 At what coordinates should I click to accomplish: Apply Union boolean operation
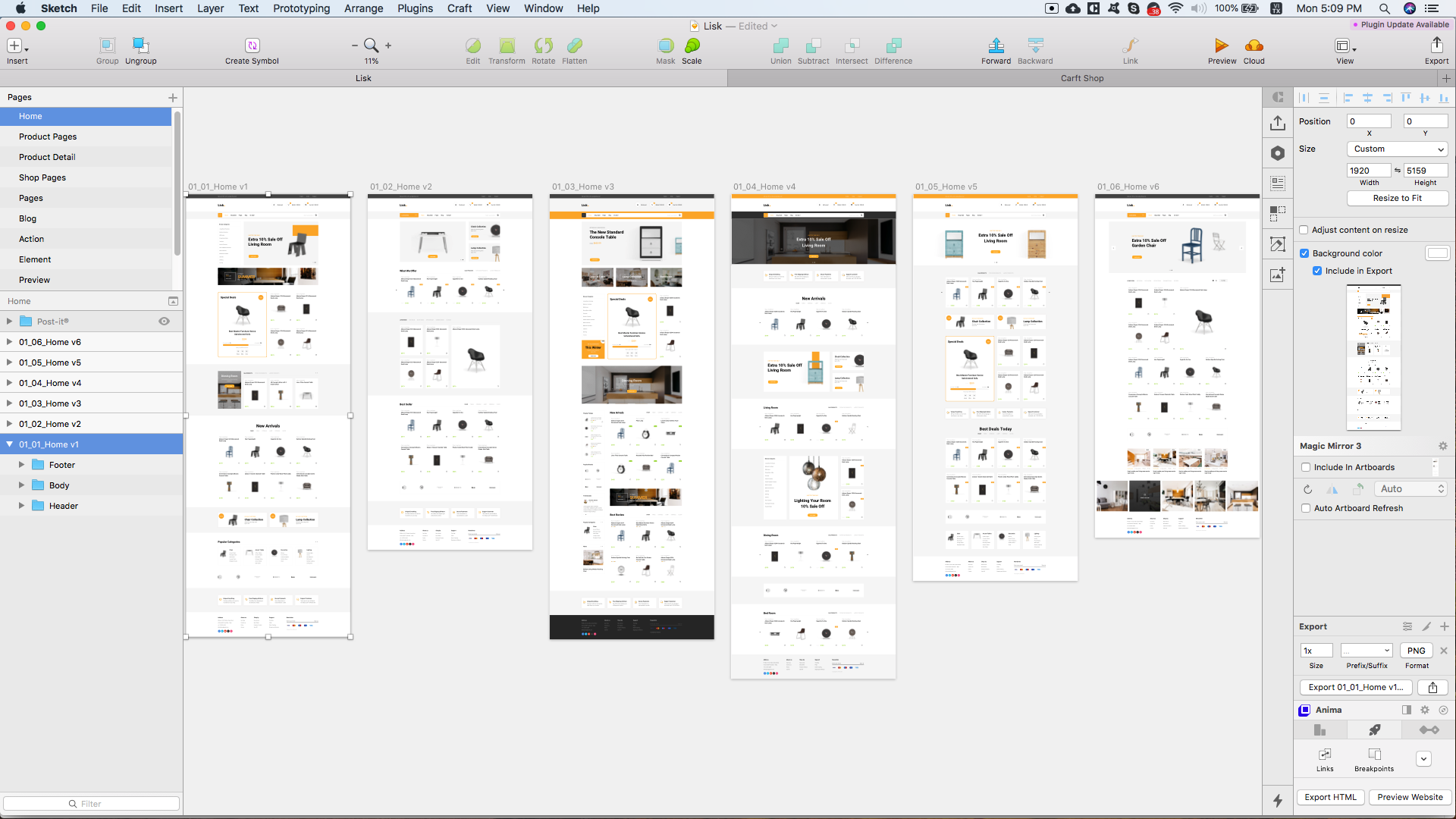tap(780, 50)
